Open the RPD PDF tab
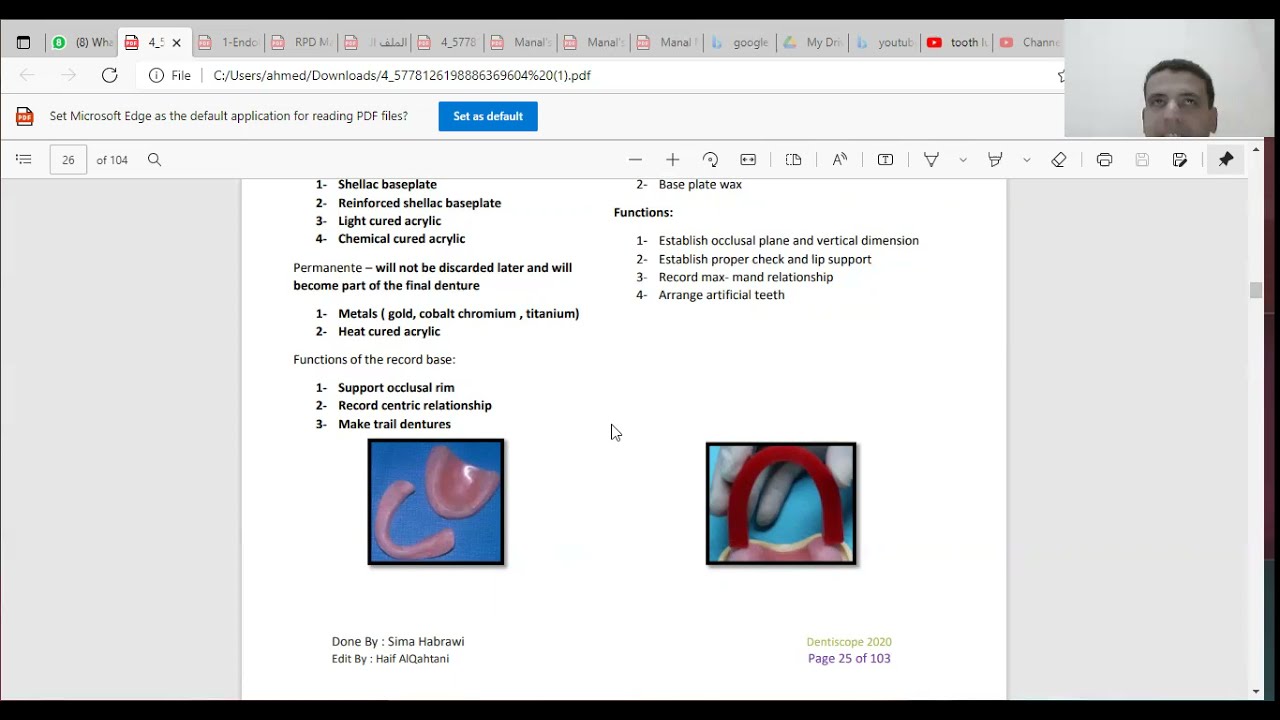 pyautogui.click(x=302, y=42)
